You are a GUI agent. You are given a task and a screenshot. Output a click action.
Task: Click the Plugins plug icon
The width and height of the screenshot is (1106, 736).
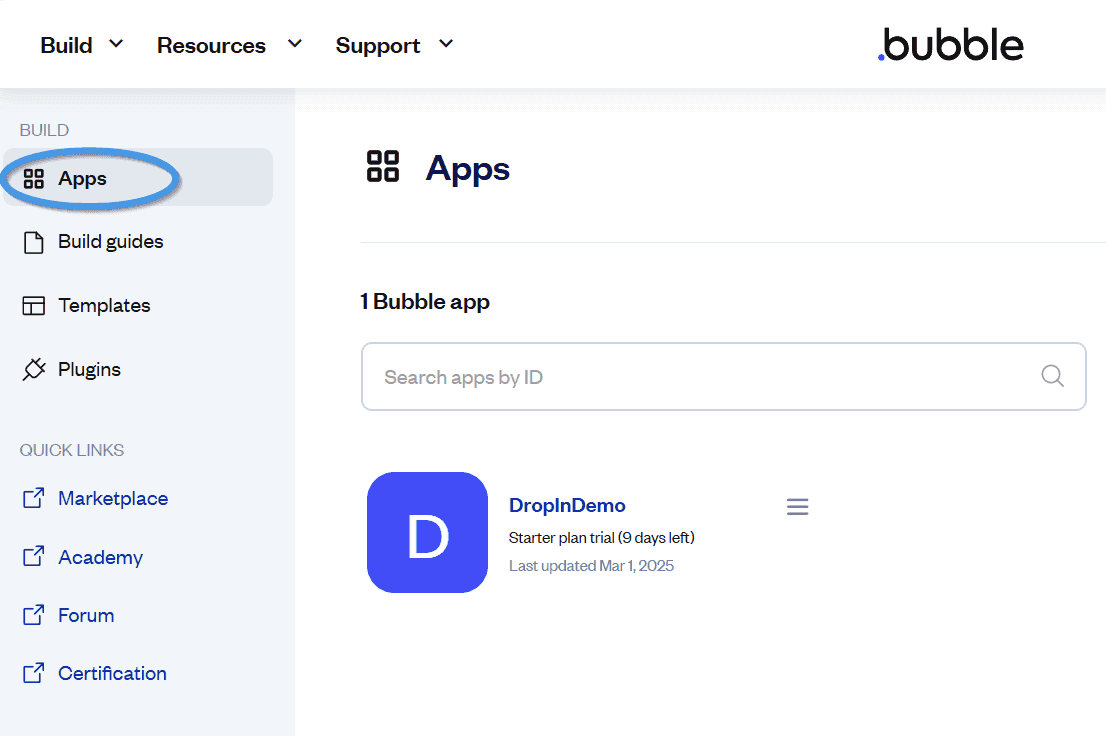[x=33, y=369]
